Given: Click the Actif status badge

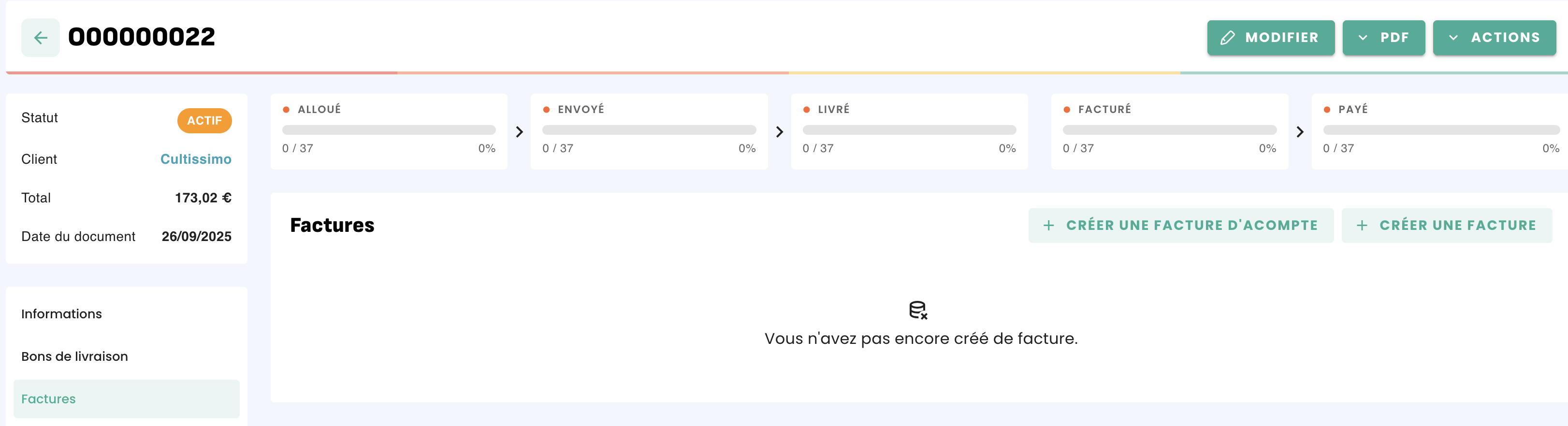Looking at the screenshot, I should pyautogui.click(x=204, y=120).
